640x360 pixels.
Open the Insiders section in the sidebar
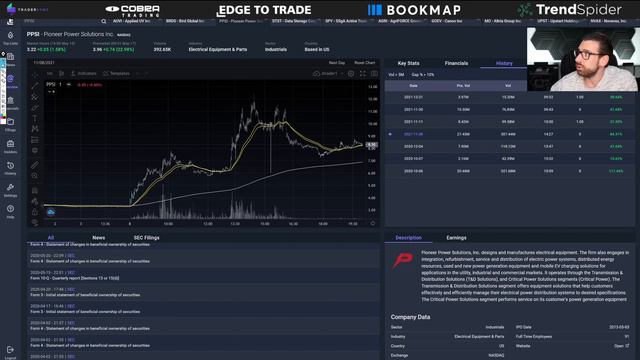[x=11, y=146]
